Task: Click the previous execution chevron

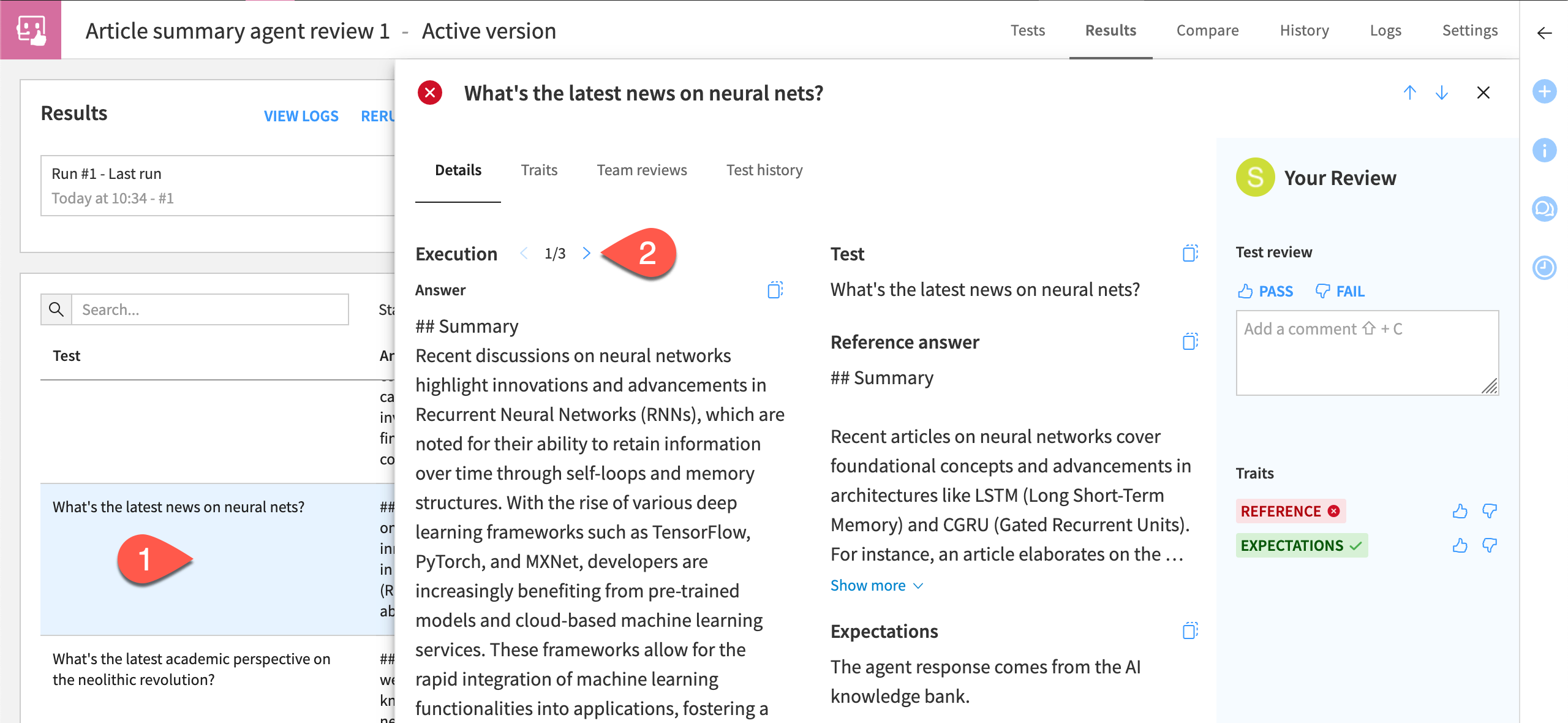Action: 524,253
